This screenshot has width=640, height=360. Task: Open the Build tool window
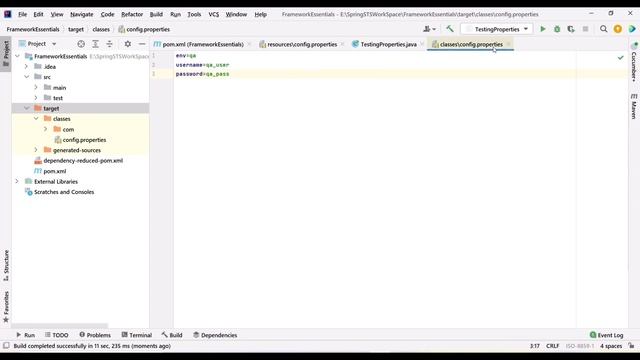(172, 335)
